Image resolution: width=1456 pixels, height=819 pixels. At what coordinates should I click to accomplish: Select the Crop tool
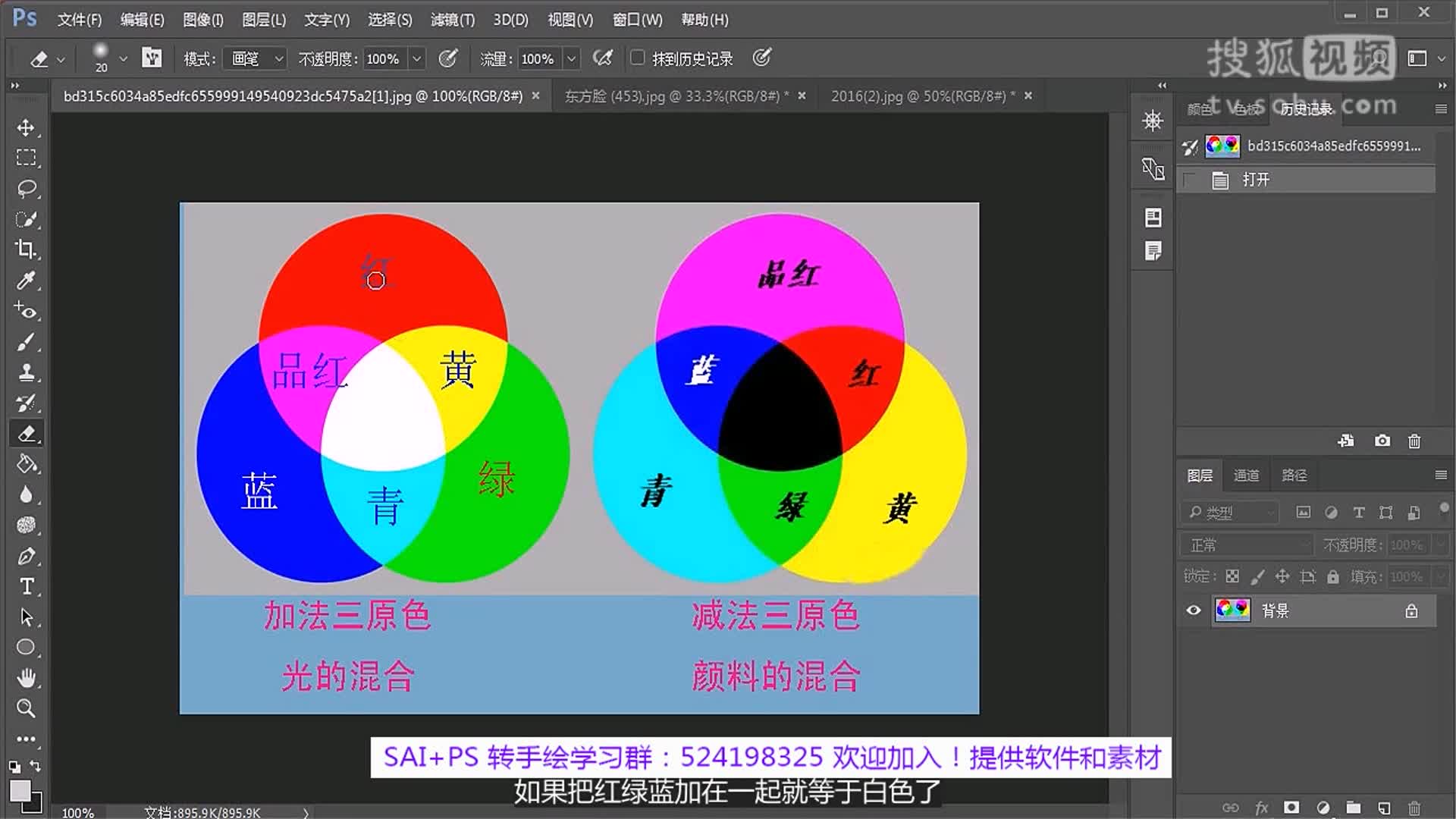click(x=27, y=250)
